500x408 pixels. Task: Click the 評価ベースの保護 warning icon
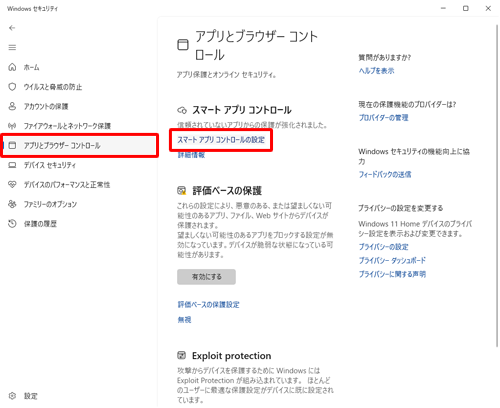click(x=182, y=191)
